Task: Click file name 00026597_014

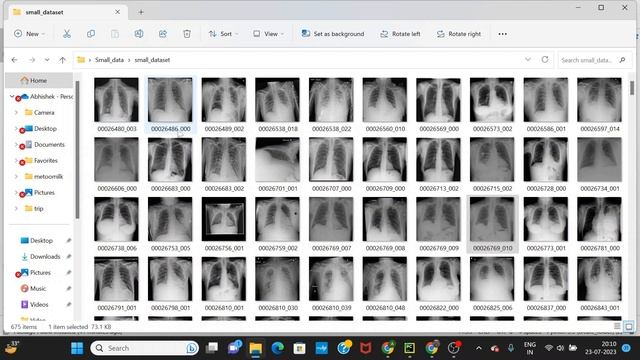Action: 600,129
